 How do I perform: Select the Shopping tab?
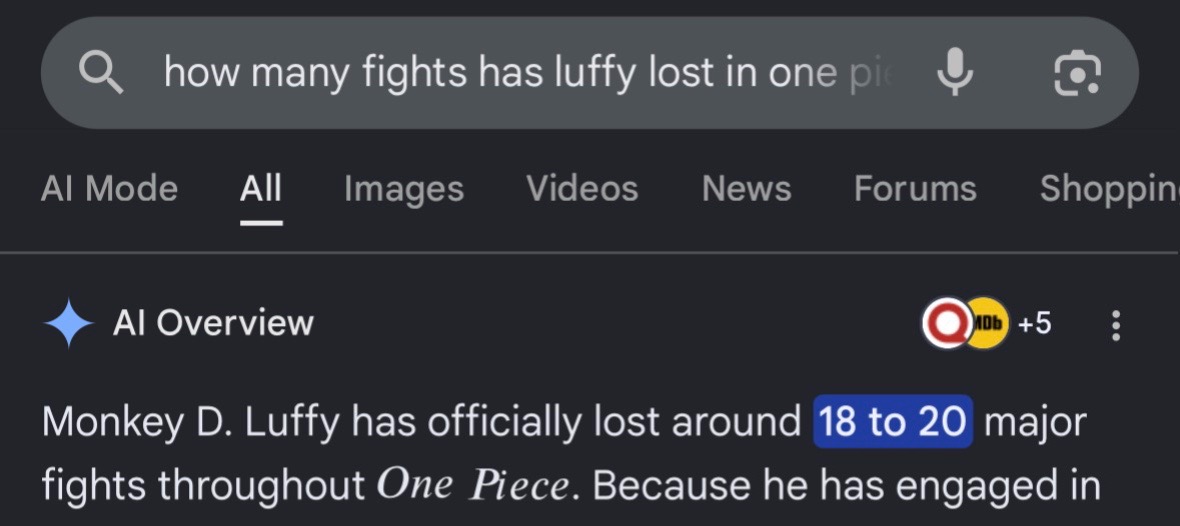(x=1109, y=188)
